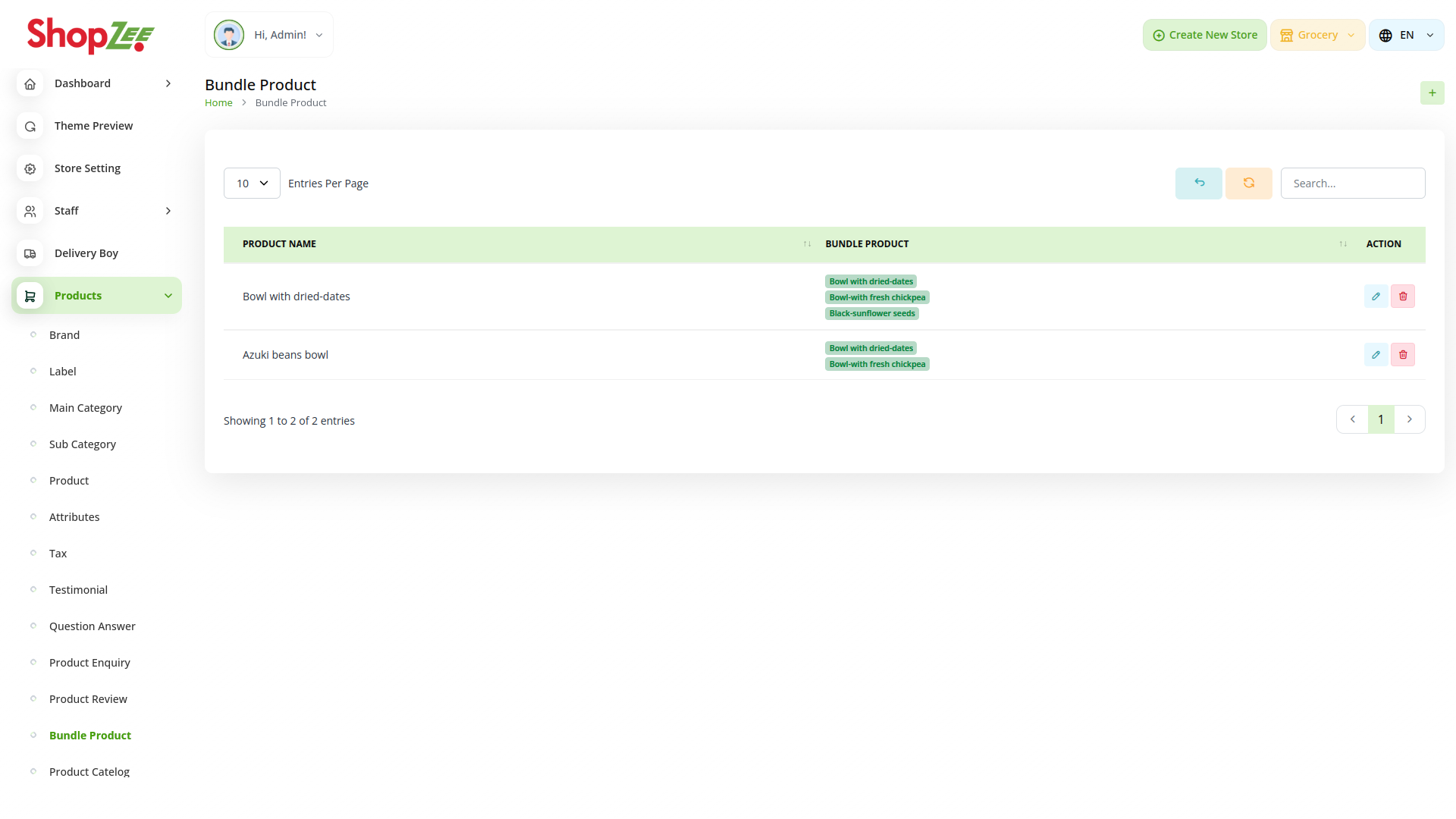Click the blue back arrow button

click(x=1198, y=184)
